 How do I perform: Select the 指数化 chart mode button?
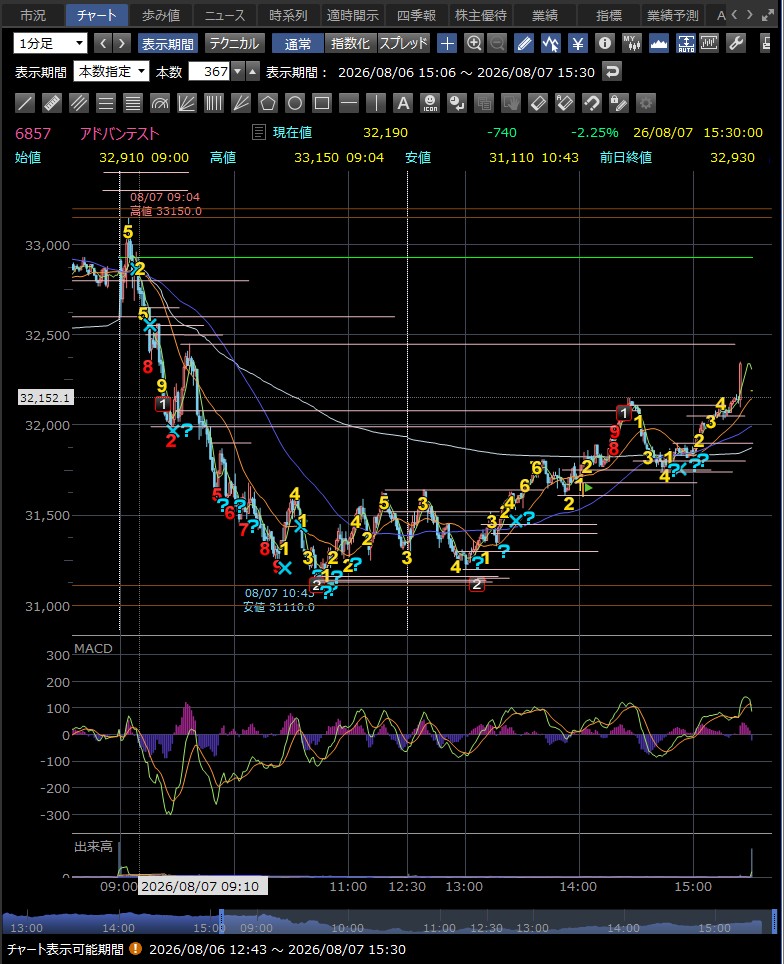(350, 44)
